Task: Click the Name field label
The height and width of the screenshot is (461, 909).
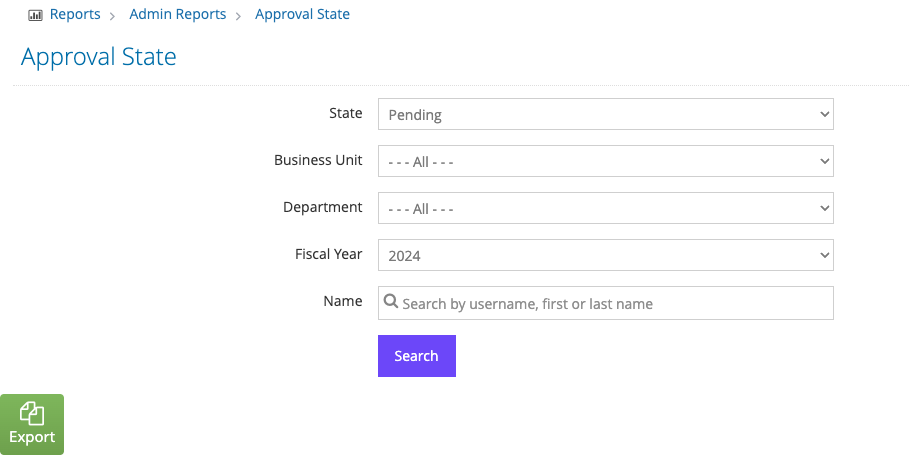Action: click(x=343, y=301)
